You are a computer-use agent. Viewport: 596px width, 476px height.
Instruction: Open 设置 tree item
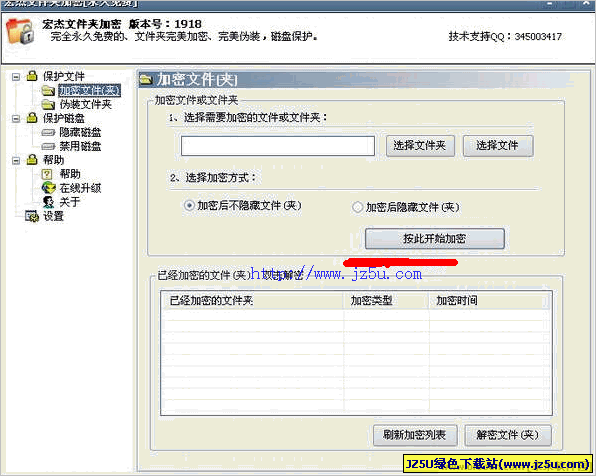tap(53, 216)
